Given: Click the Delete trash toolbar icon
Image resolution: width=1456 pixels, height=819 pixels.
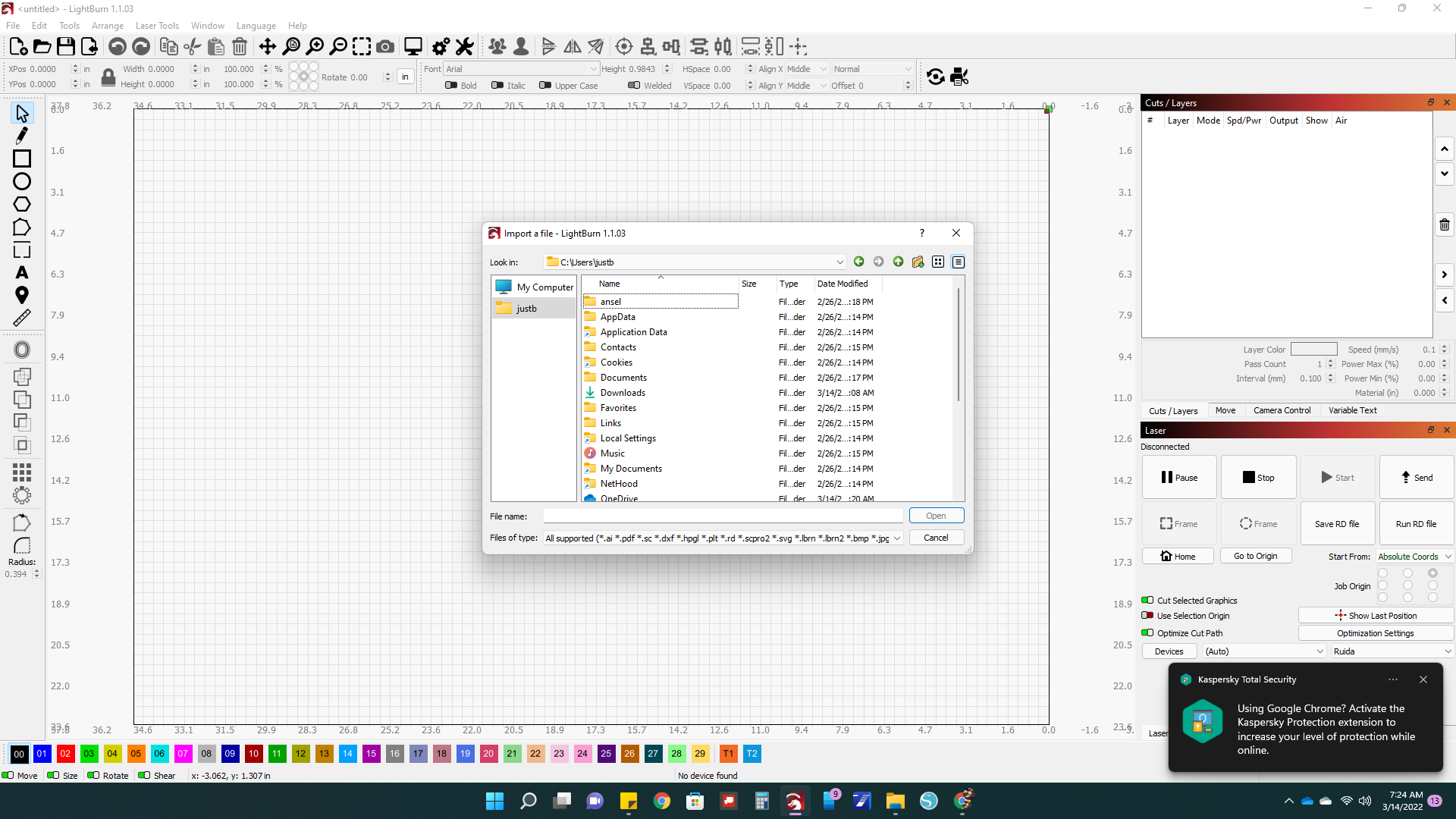Looking at the screenshot, I should [240, 47].
